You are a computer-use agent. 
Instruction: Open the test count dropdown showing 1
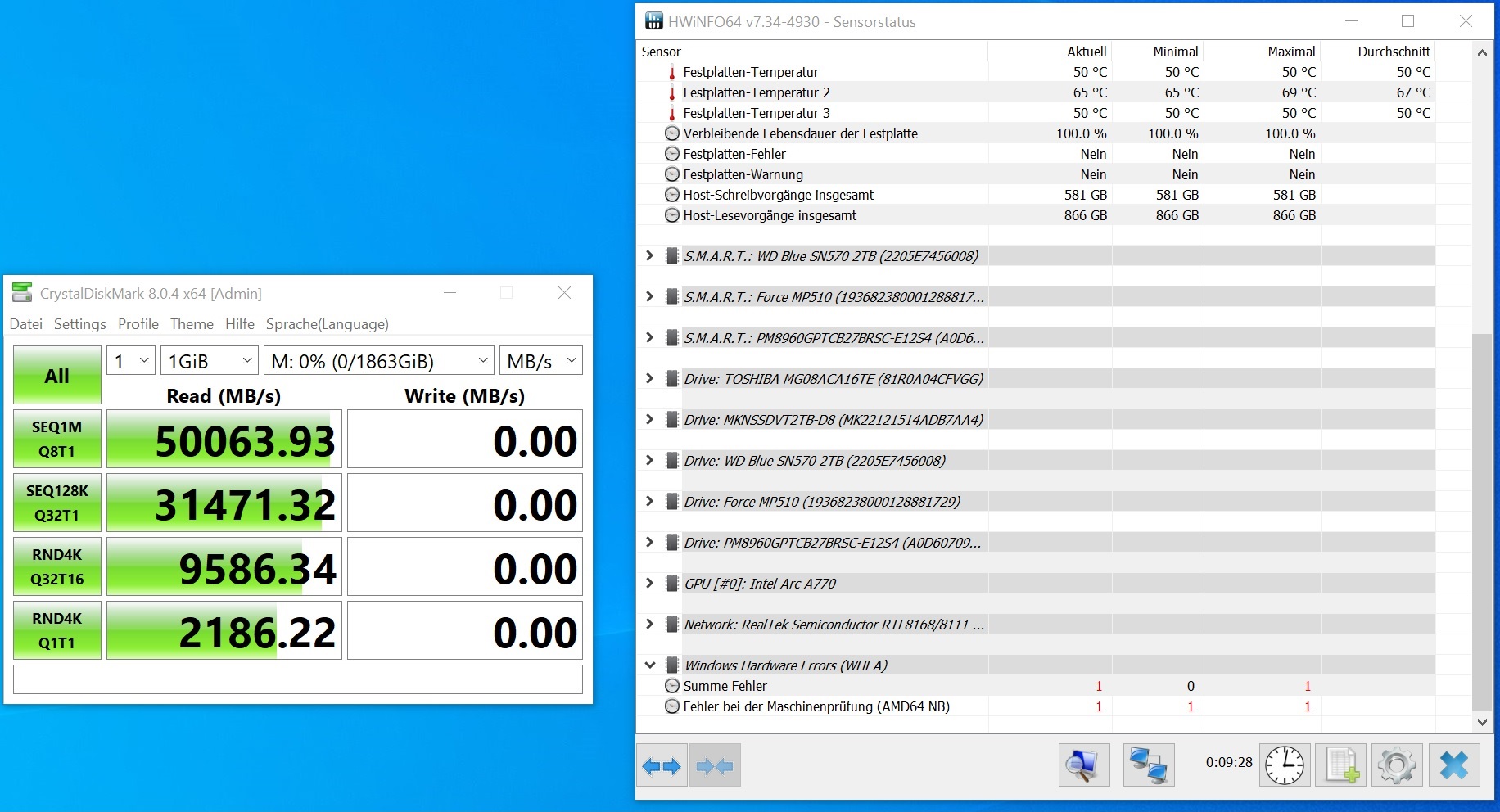tap(131, 361)
